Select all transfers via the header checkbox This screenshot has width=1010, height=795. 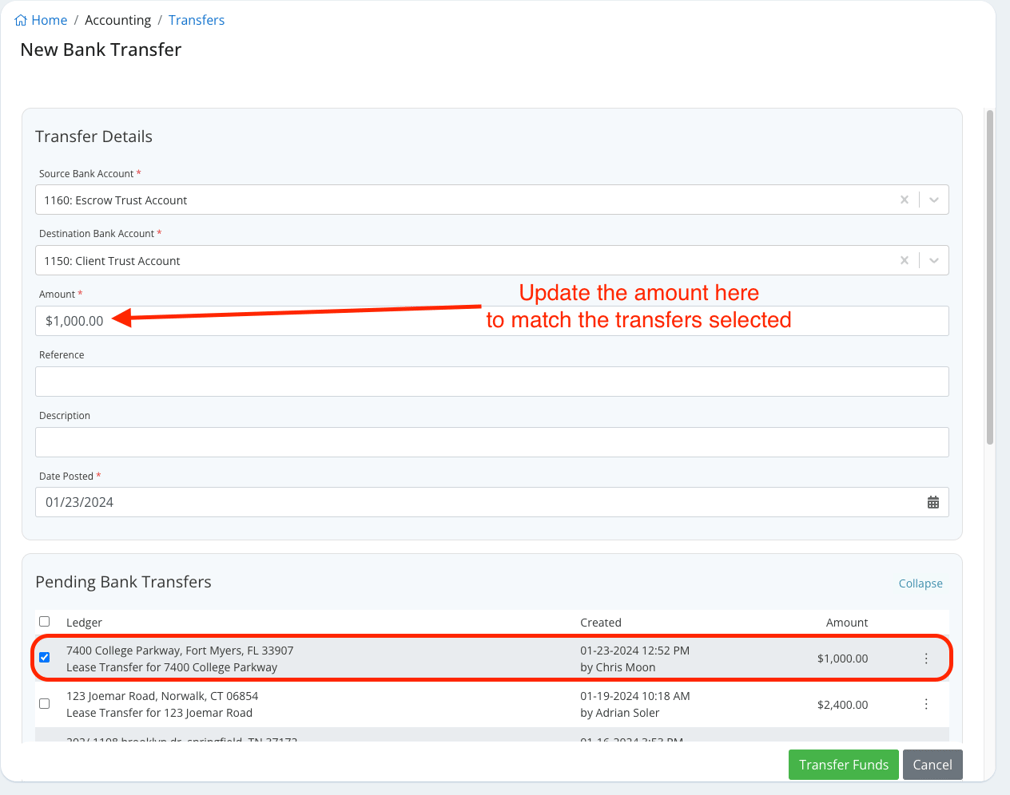[44, 621]
